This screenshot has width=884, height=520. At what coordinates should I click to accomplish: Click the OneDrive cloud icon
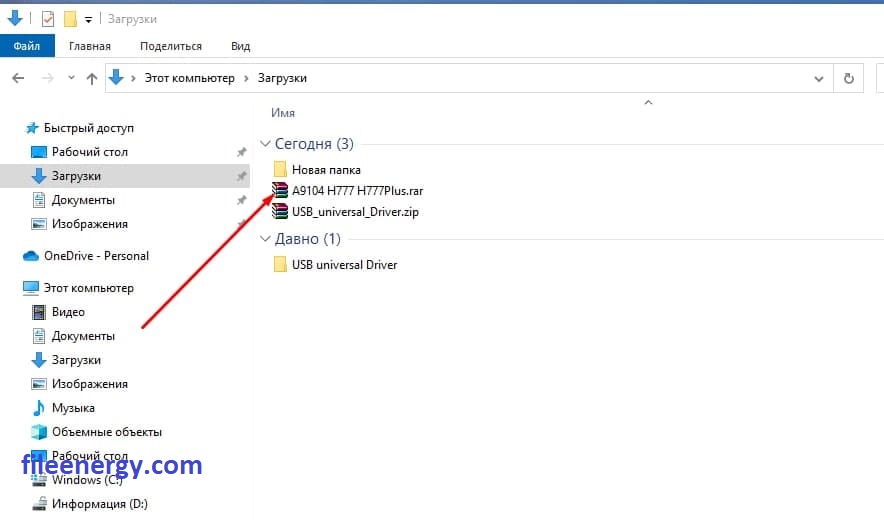[x=30, y=256]
